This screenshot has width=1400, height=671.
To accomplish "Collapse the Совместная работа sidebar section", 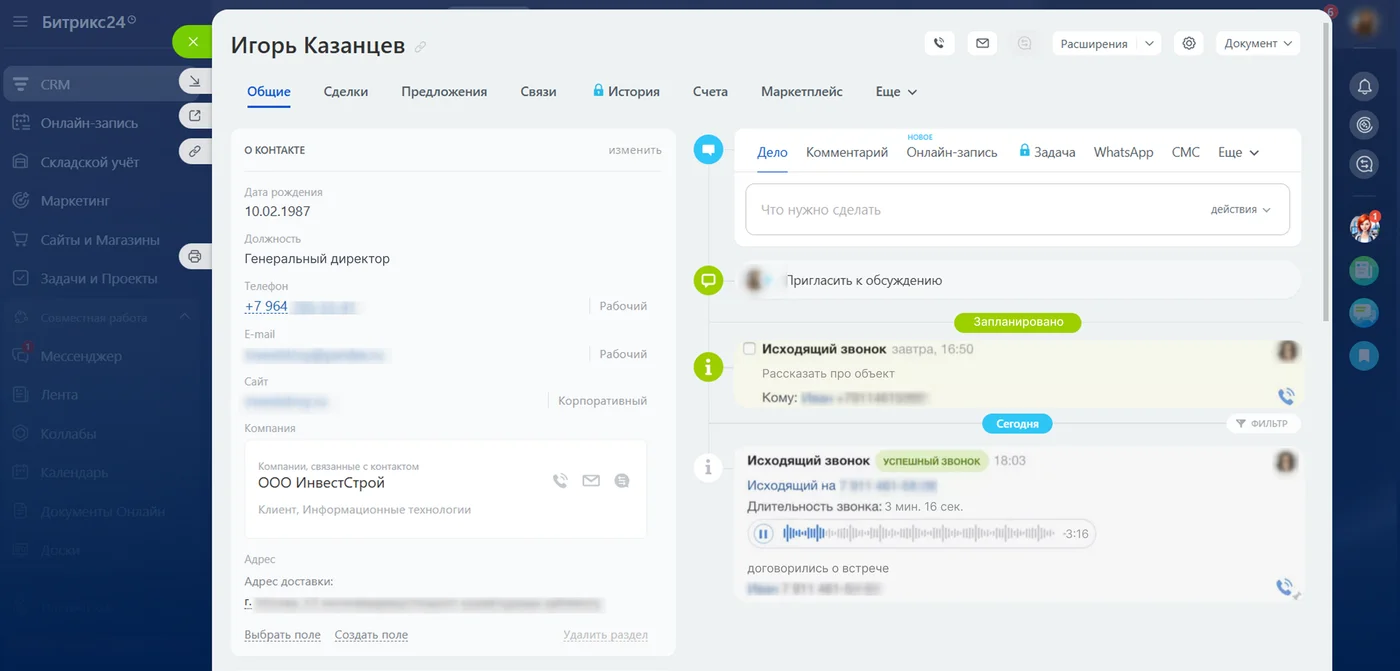I will [184, 317].
